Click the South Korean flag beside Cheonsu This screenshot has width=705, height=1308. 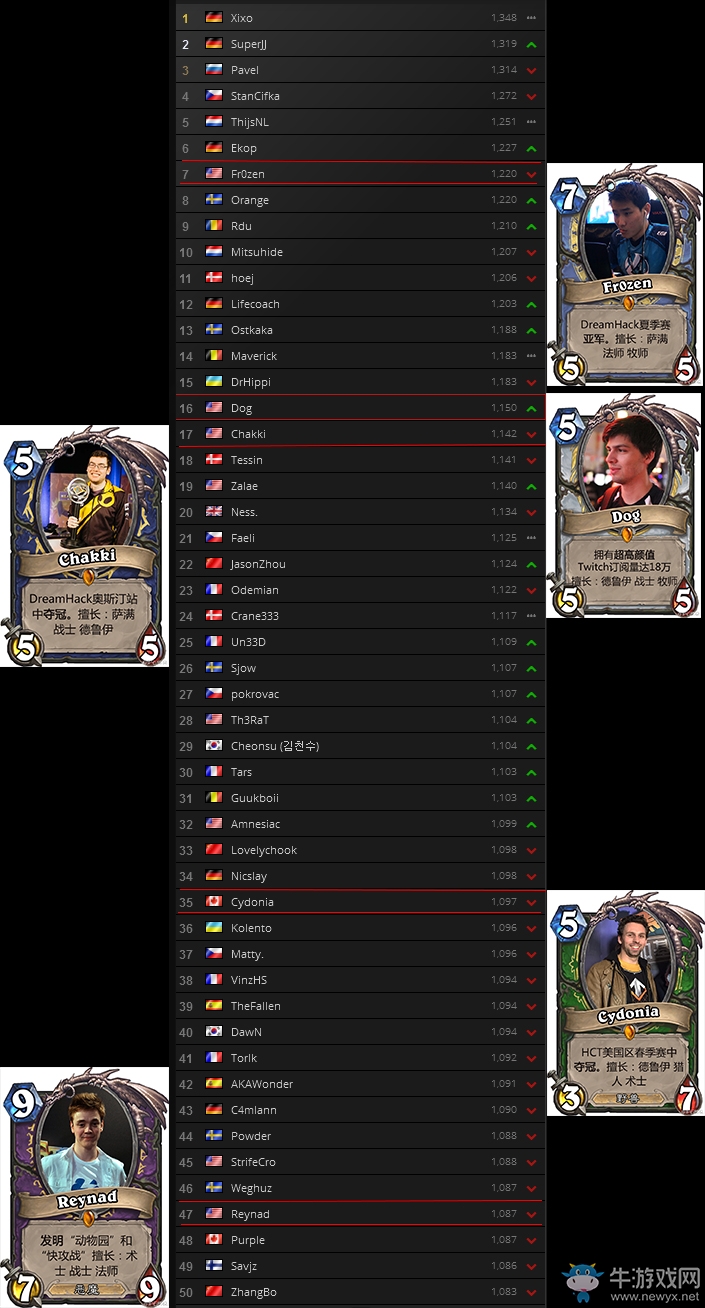(x=213, y=746)
